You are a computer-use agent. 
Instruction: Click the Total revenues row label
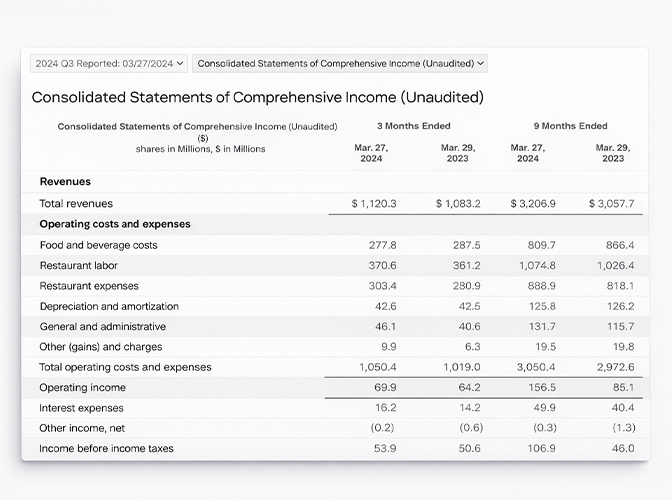[76, 204]
